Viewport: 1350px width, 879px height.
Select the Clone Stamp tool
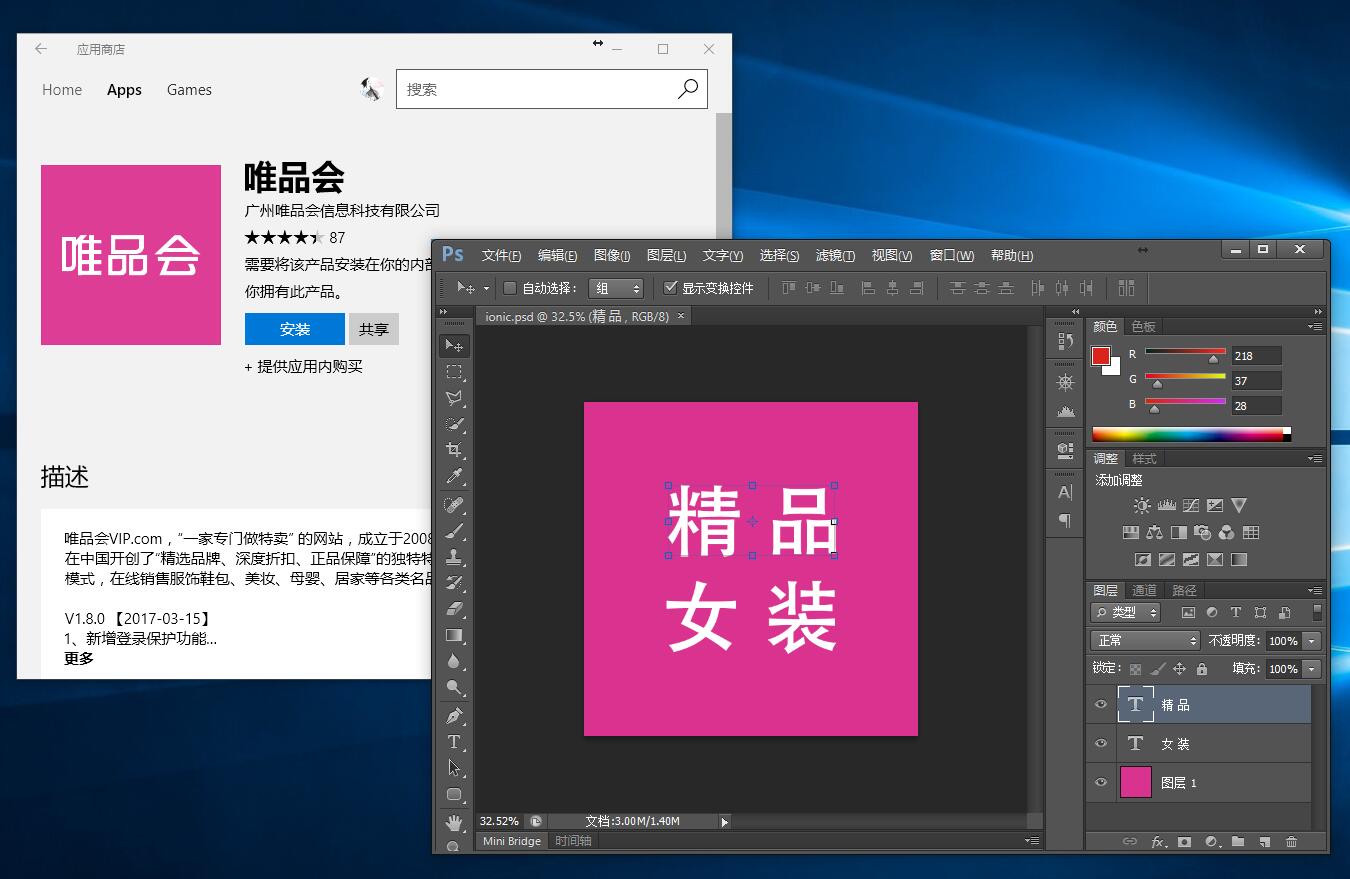coord(454,556)
